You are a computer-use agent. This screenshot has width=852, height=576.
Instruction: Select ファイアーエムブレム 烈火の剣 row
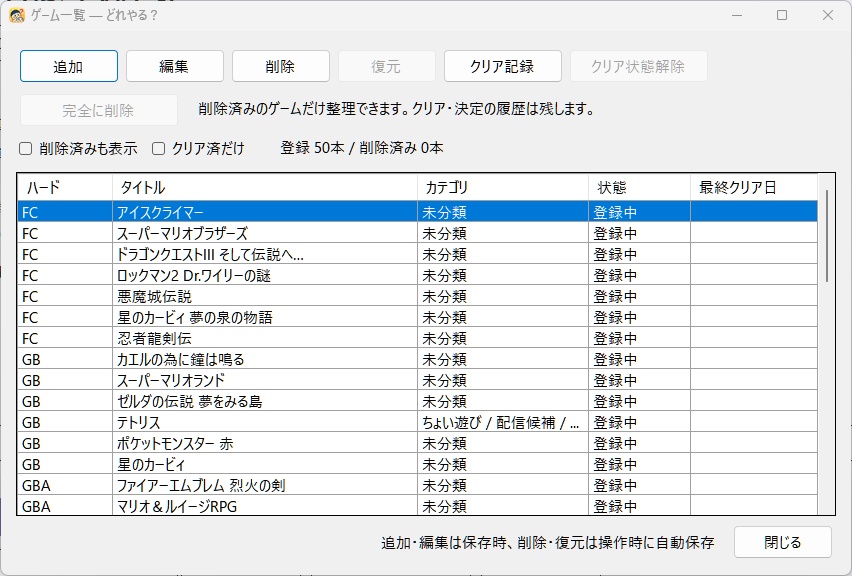click(417, 485)
